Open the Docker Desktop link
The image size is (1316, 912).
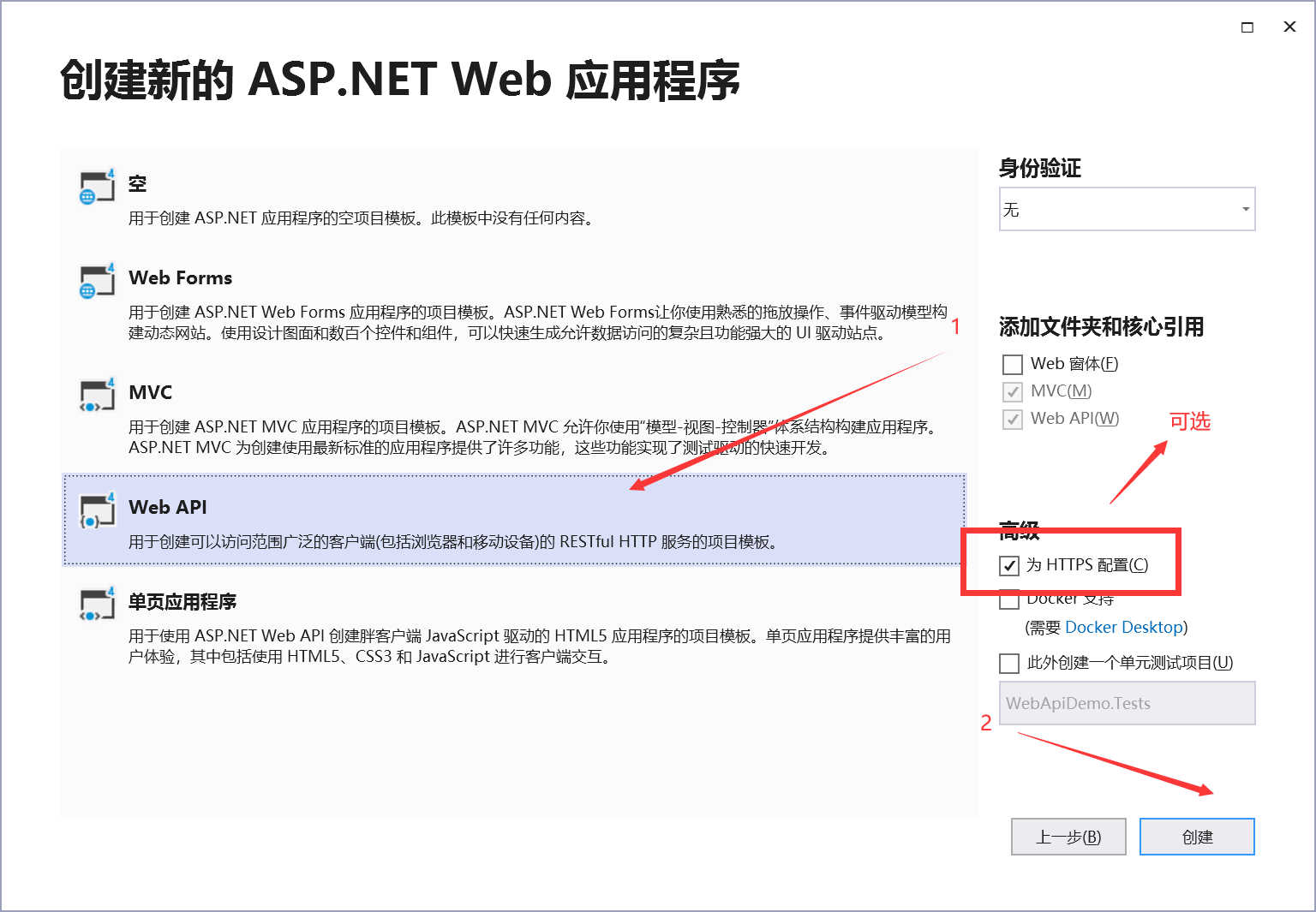[1124, 627]
